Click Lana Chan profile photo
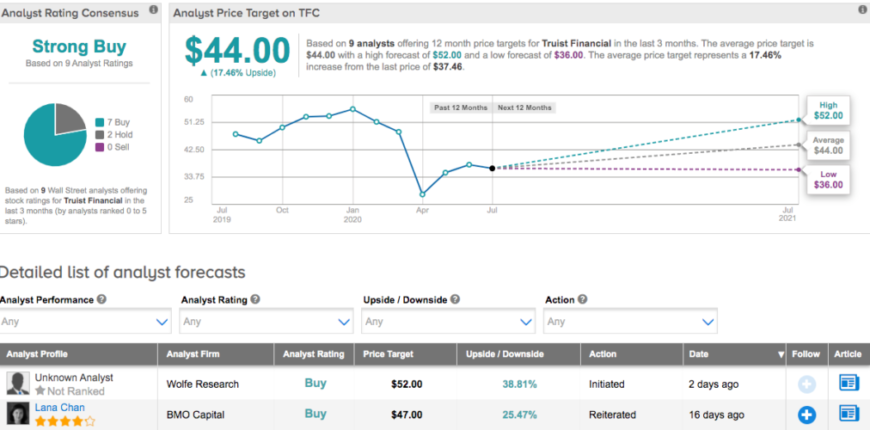 (x=18, y=414)
